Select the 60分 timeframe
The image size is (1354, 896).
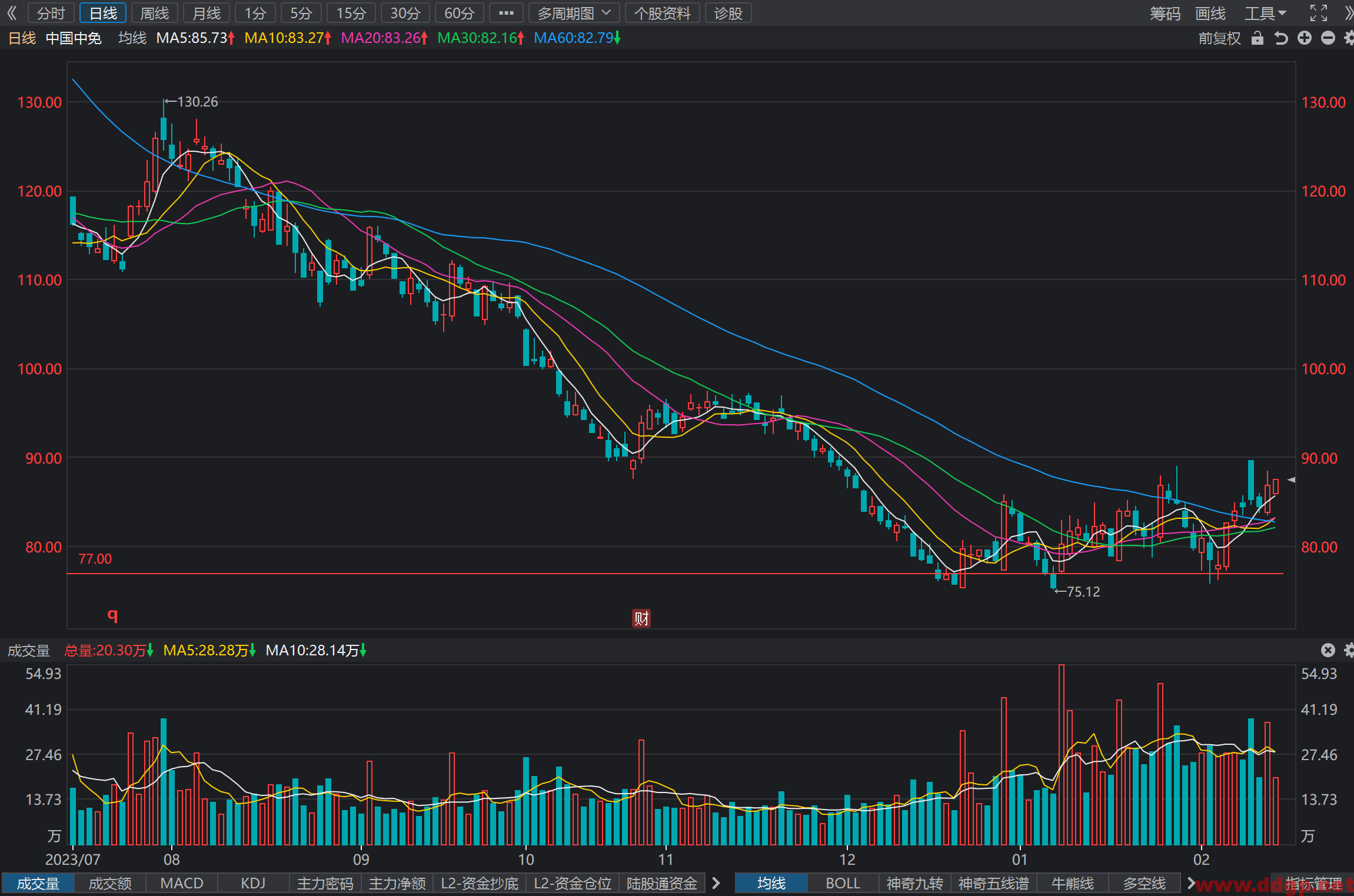(459, 13)
